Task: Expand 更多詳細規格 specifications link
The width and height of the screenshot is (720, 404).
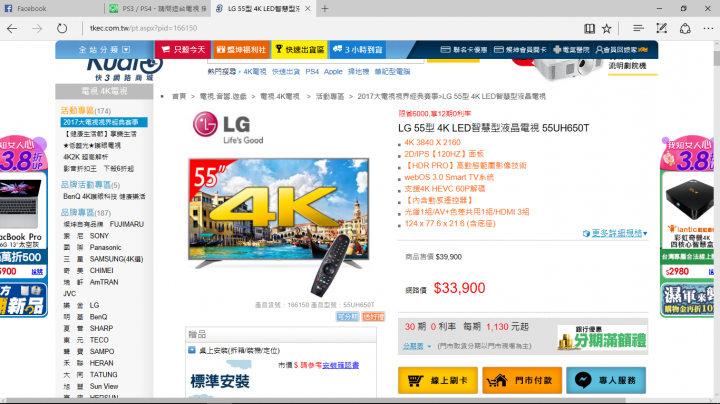Action: (x=615, y=233)
